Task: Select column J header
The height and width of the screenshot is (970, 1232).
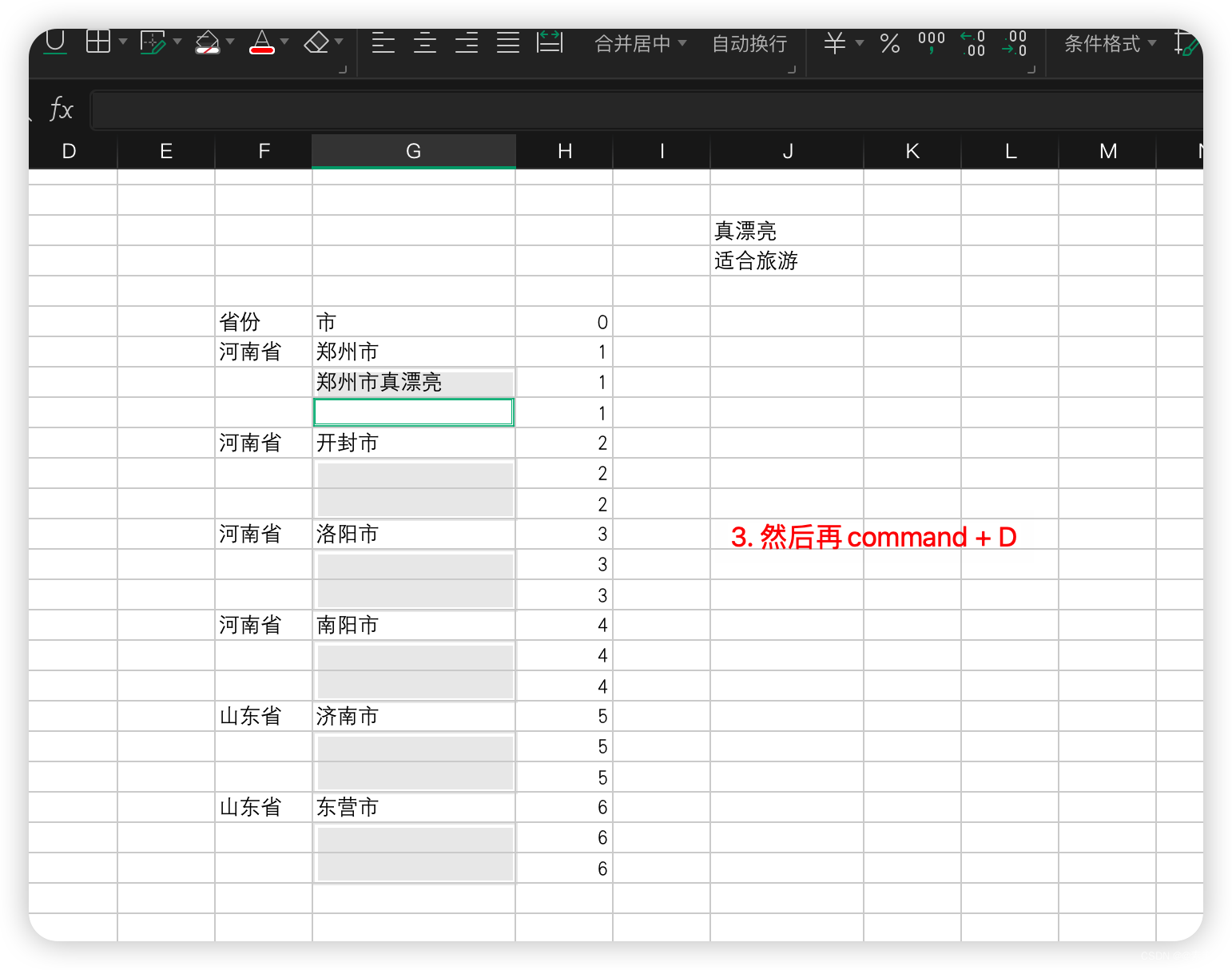Action: coord(787,151)
